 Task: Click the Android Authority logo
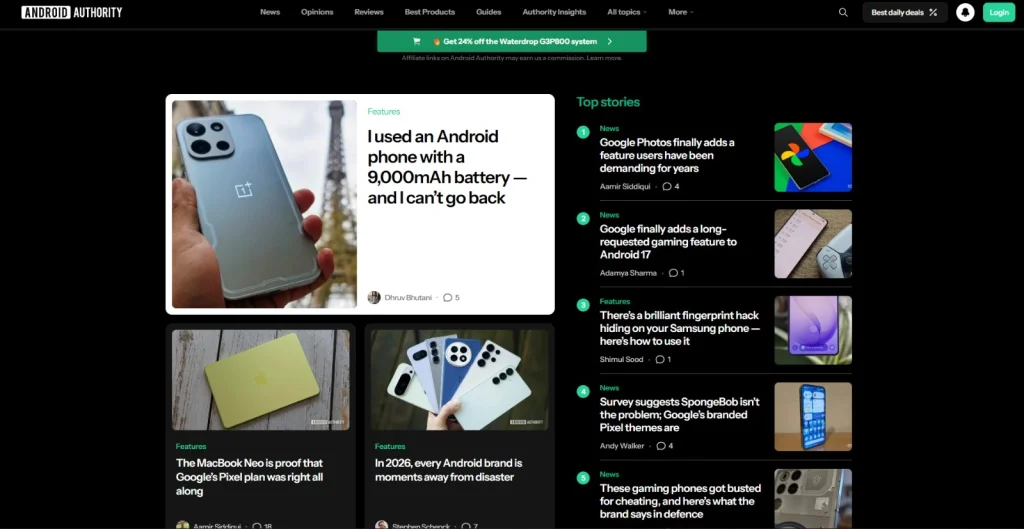click(72, 12)
